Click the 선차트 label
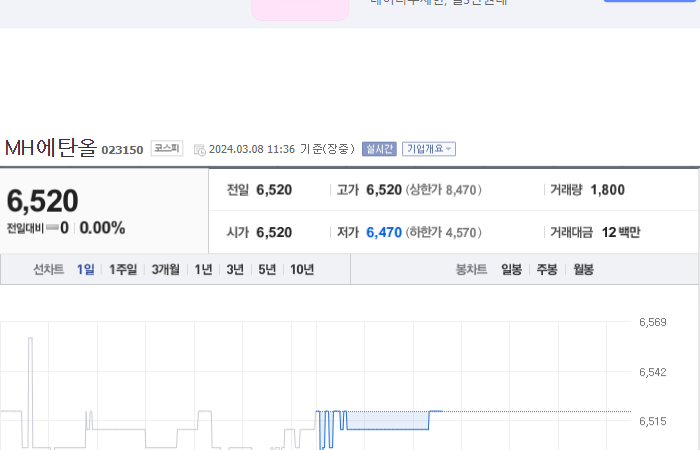700x450 pixels. [49, 269]
